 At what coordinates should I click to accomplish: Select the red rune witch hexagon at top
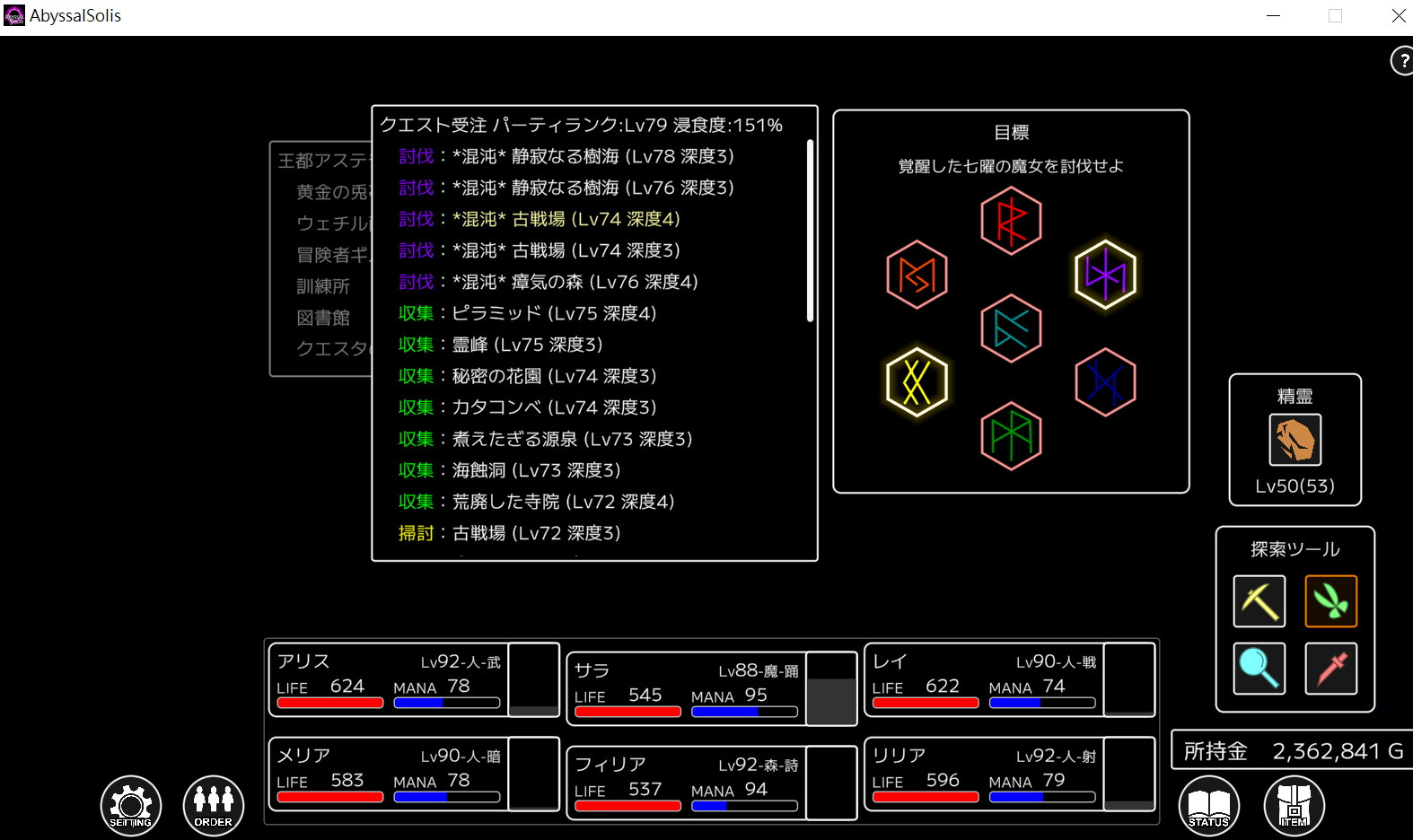click(x=1012, y=221)
